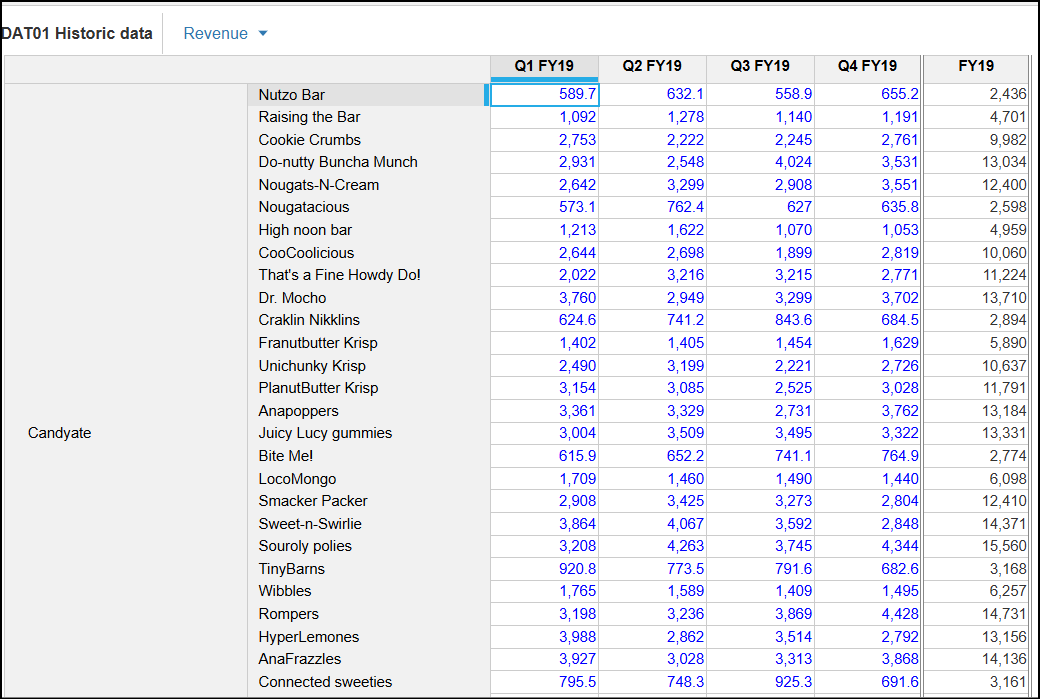Select the Franutbutter Krisp row label
The width and height of the screenshot is (1040, 699).
click(369, 343)
